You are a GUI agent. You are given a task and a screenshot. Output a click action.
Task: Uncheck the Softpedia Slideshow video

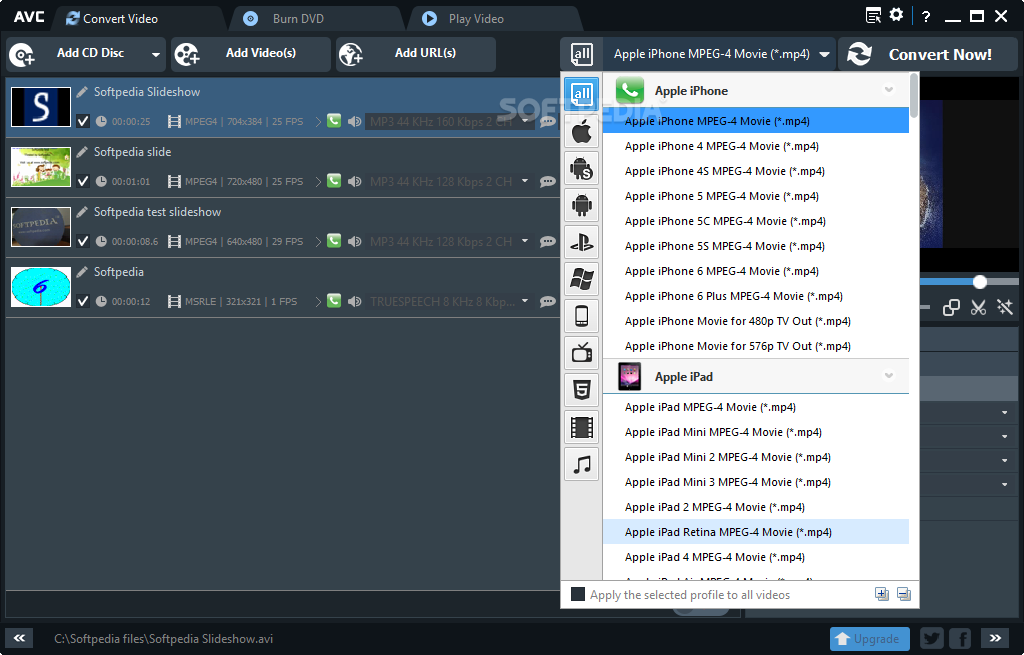click(83, 121)
